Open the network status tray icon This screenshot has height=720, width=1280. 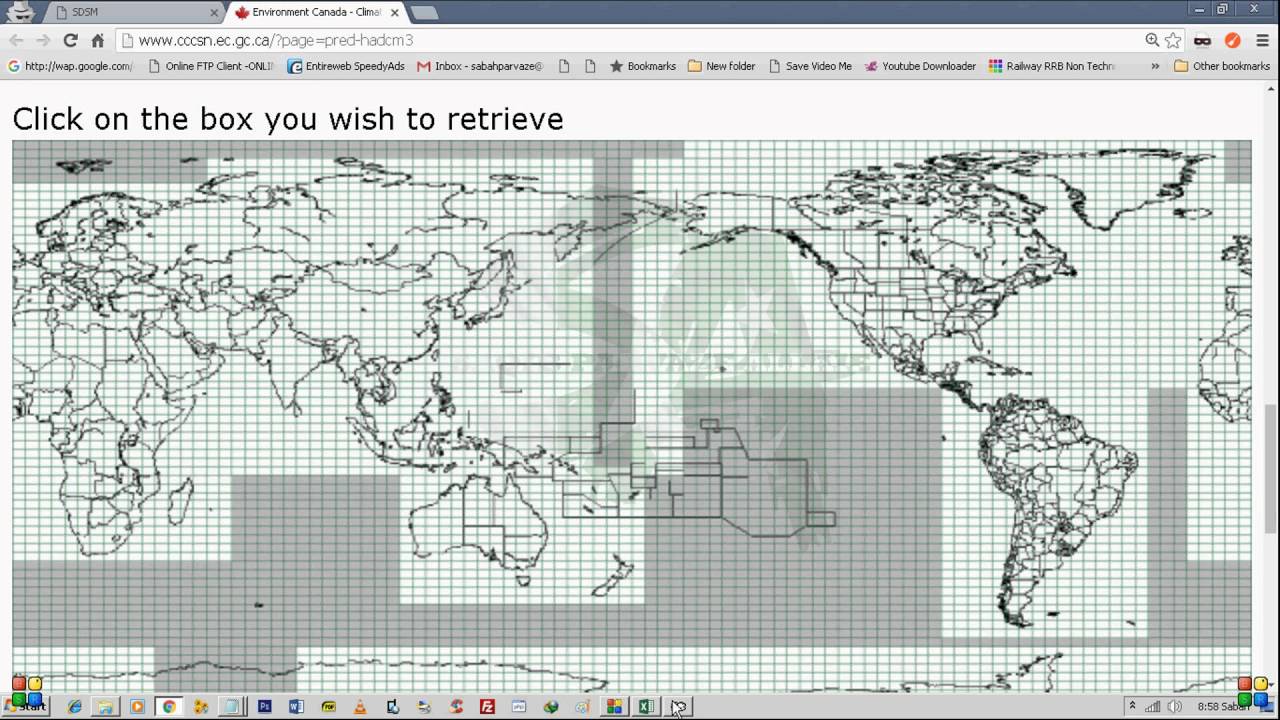1153,706
